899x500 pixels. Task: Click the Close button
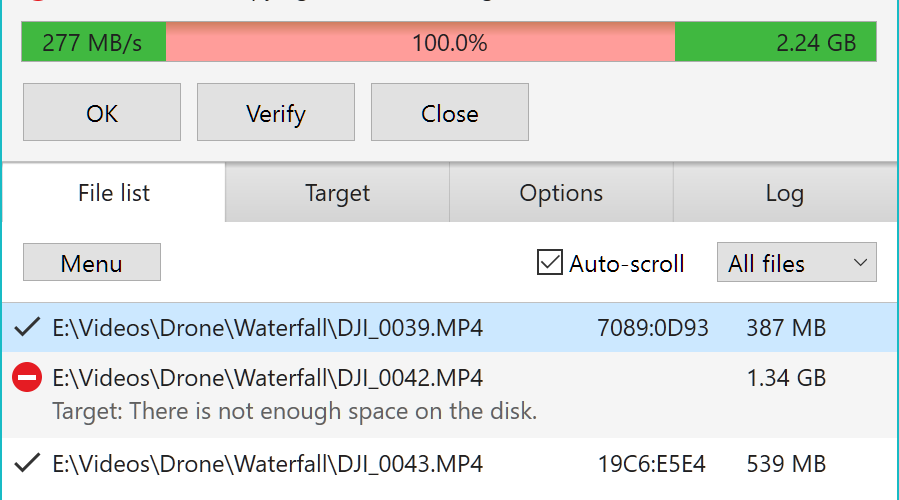[450, 112]
